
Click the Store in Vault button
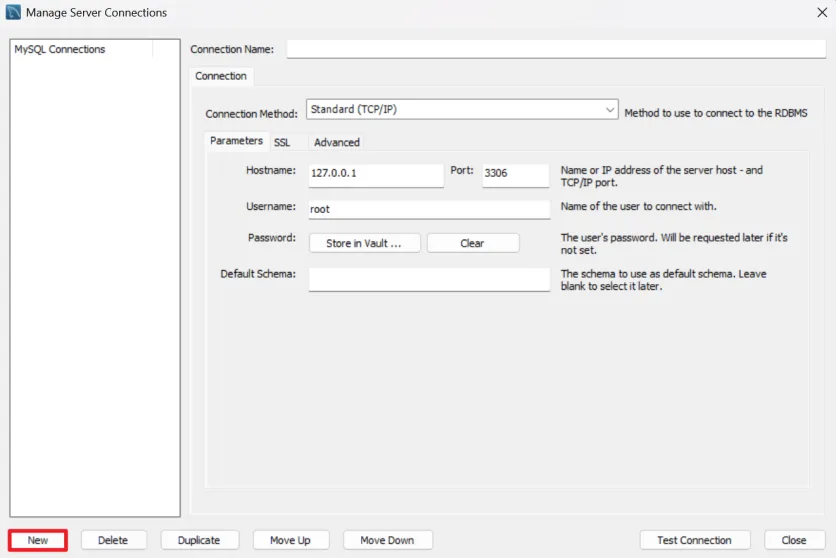[364, 243]
